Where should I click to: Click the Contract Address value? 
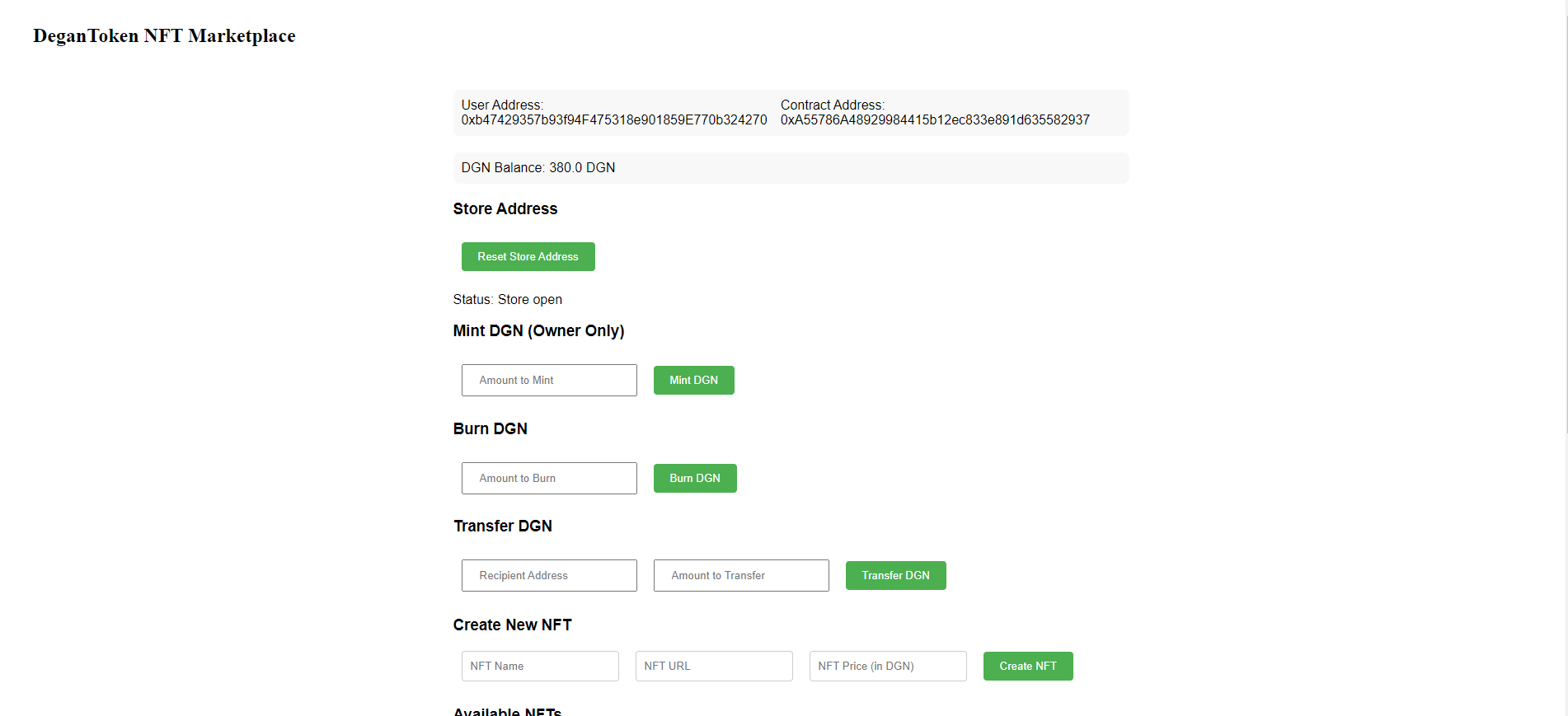(x=934, y=119)
